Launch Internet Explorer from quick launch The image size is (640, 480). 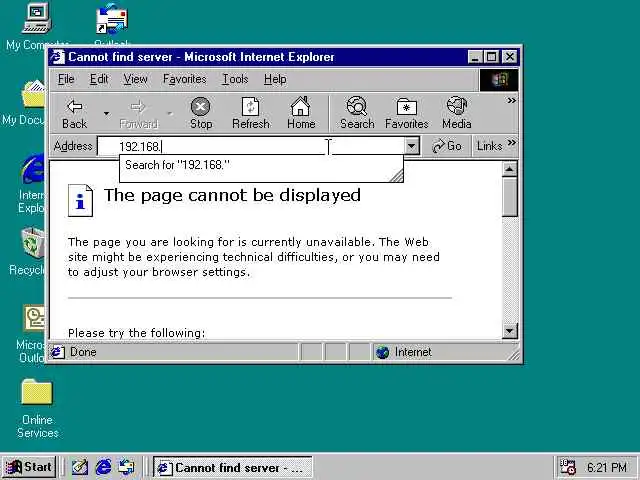103,467
